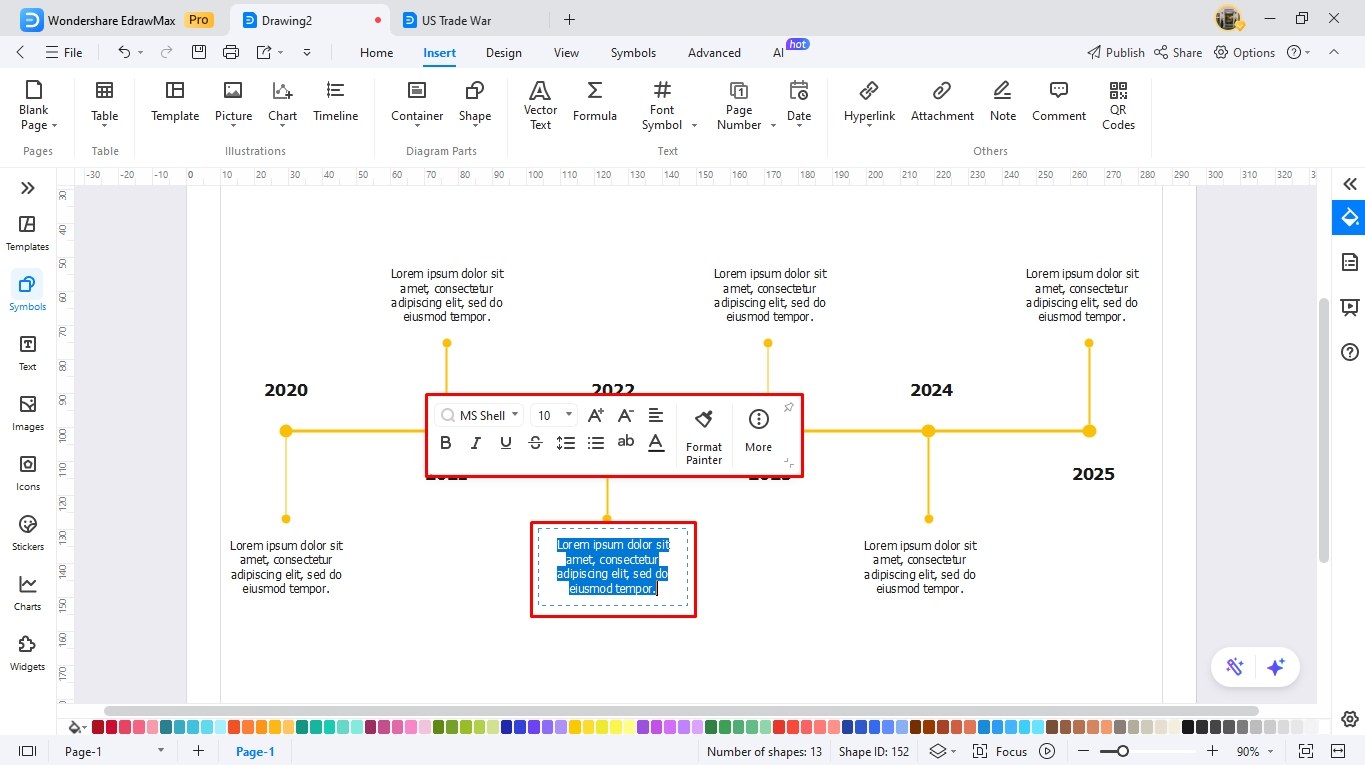Click the vertical canvas scrollbar
Screen dimensions: 1365x765
pyautogui.click(x=1324, y=430)
